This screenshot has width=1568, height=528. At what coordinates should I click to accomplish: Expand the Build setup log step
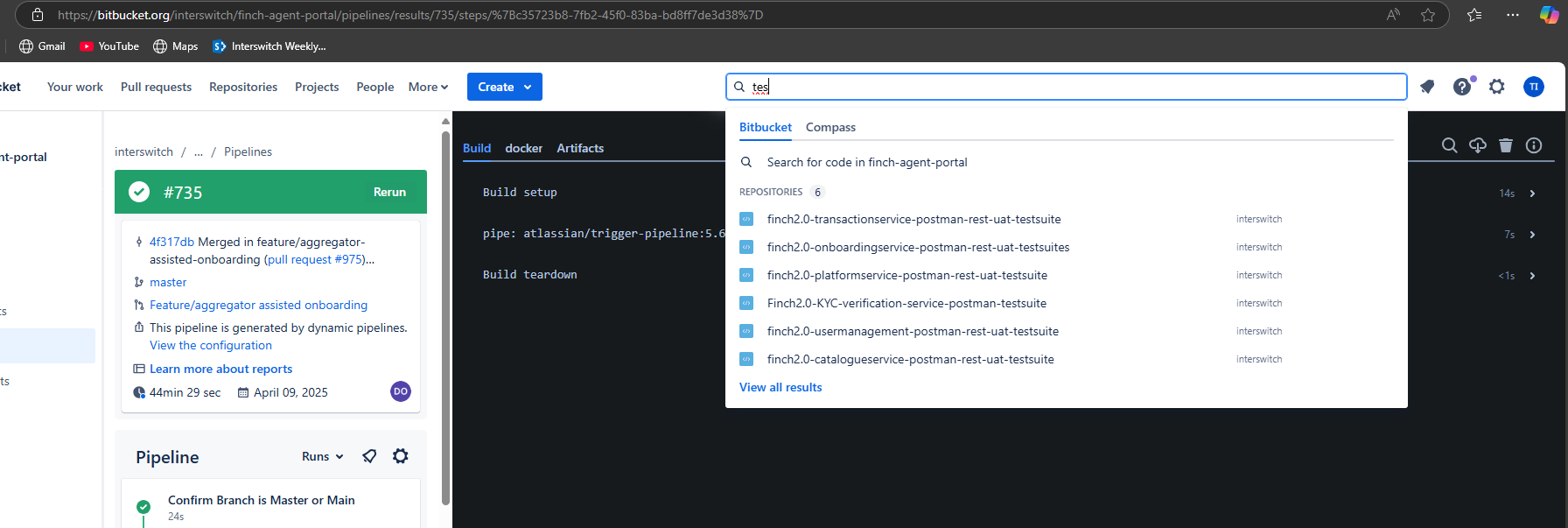click(x=1532, y=194)
